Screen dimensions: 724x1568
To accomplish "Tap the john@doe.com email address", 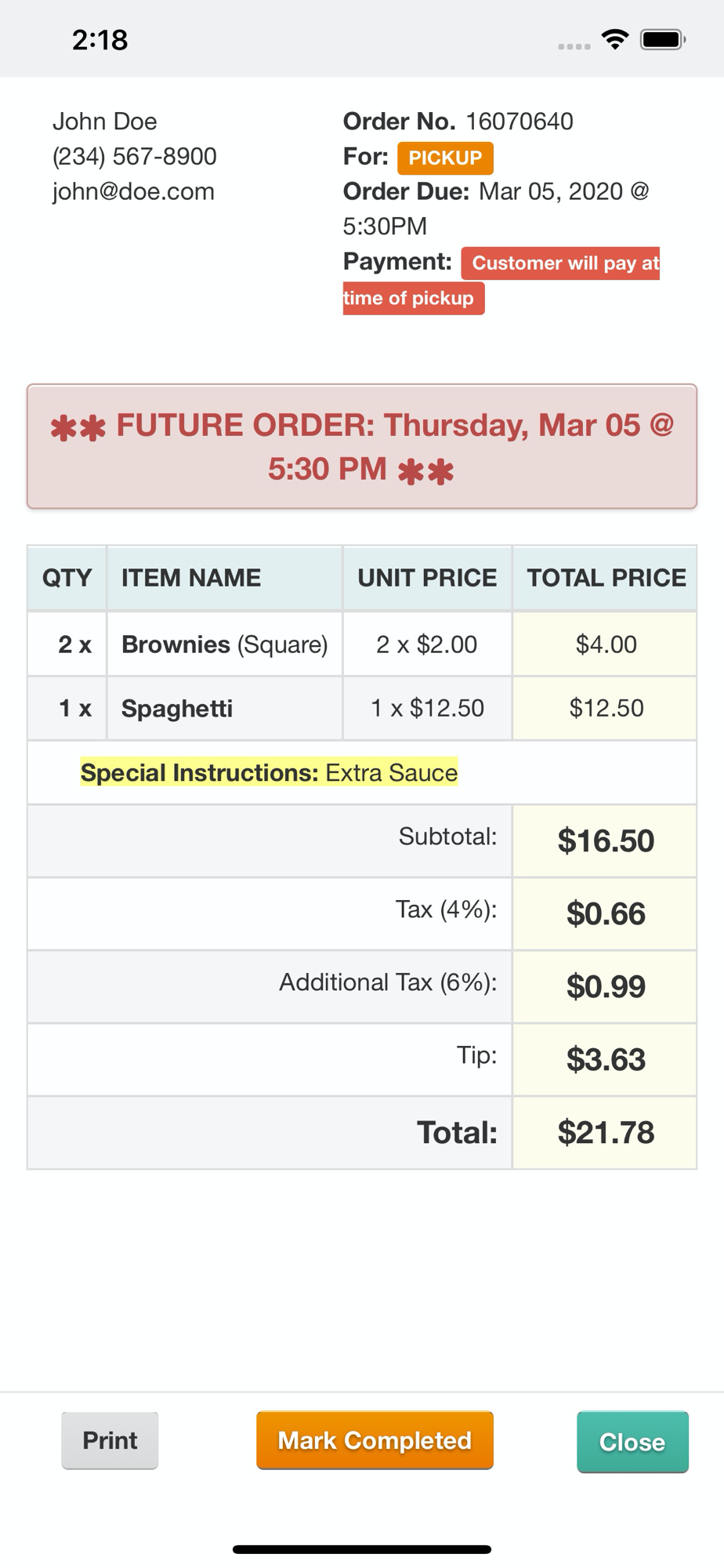I will pyautogui.click(x=133, y=191).
